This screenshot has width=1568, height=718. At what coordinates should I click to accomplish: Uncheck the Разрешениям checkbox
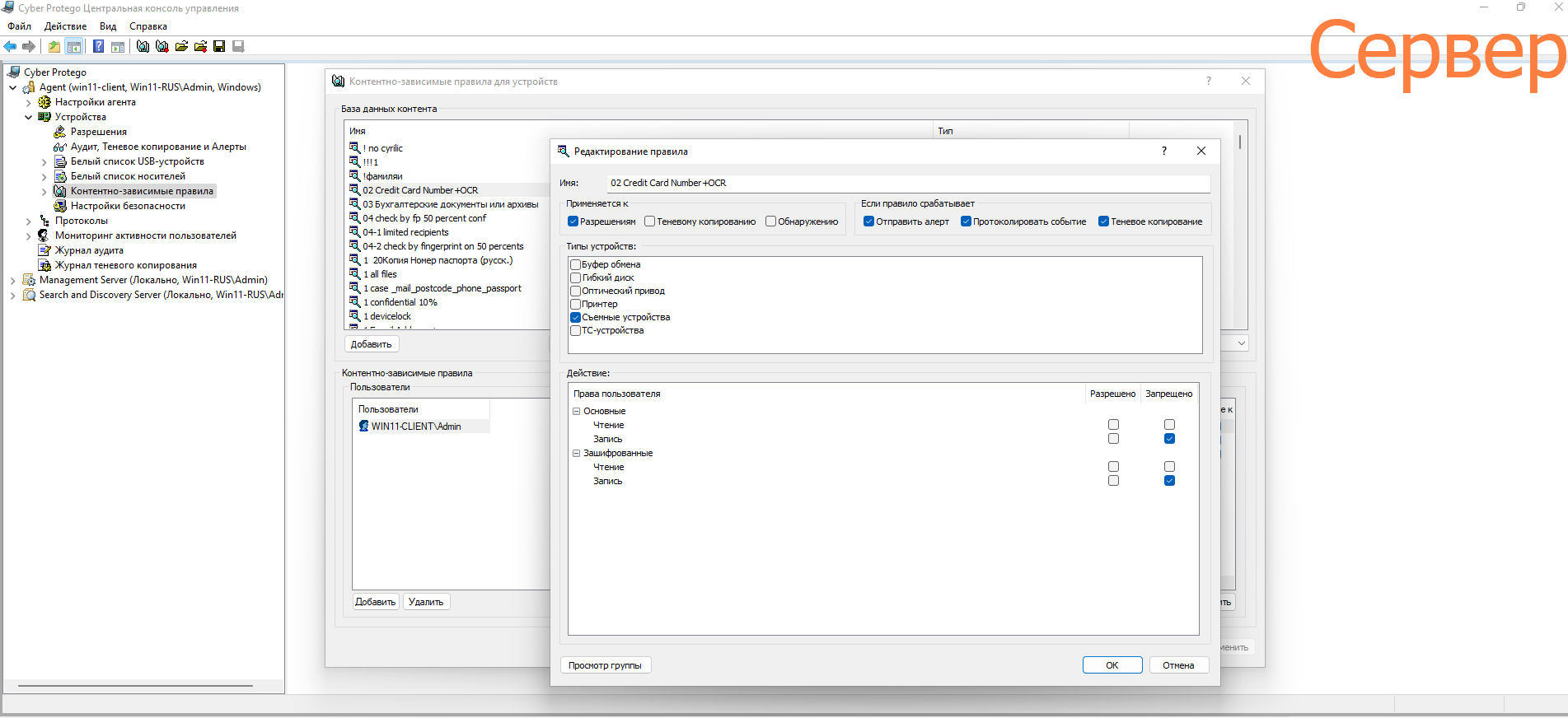[x=573, y=221]
